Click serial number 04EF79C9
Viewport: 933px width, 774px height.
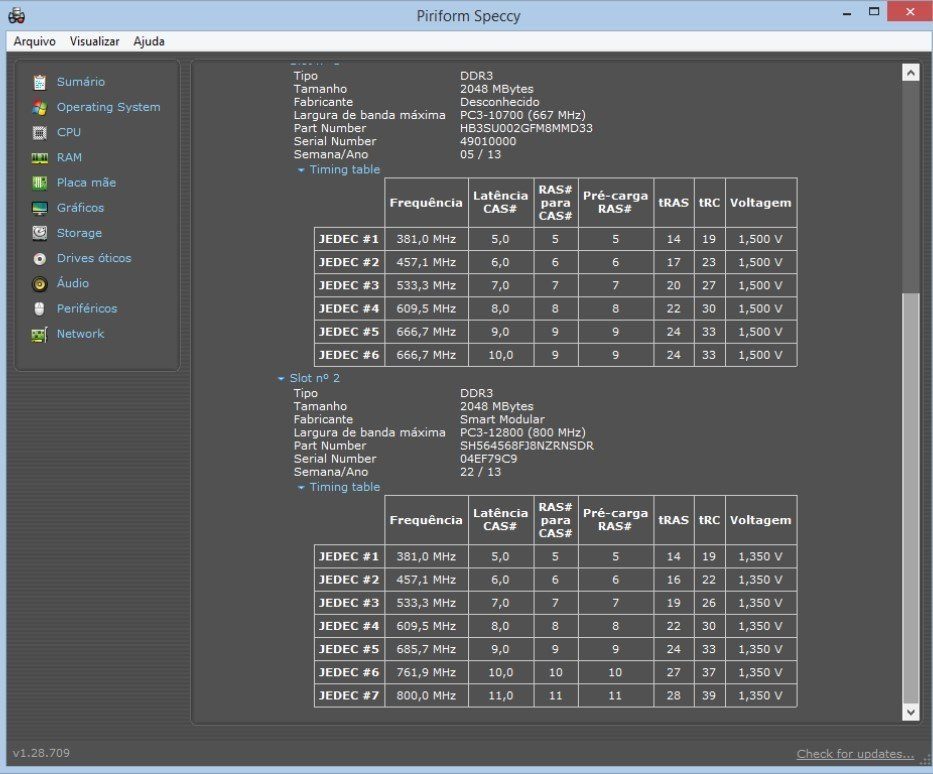click(489, 459)
